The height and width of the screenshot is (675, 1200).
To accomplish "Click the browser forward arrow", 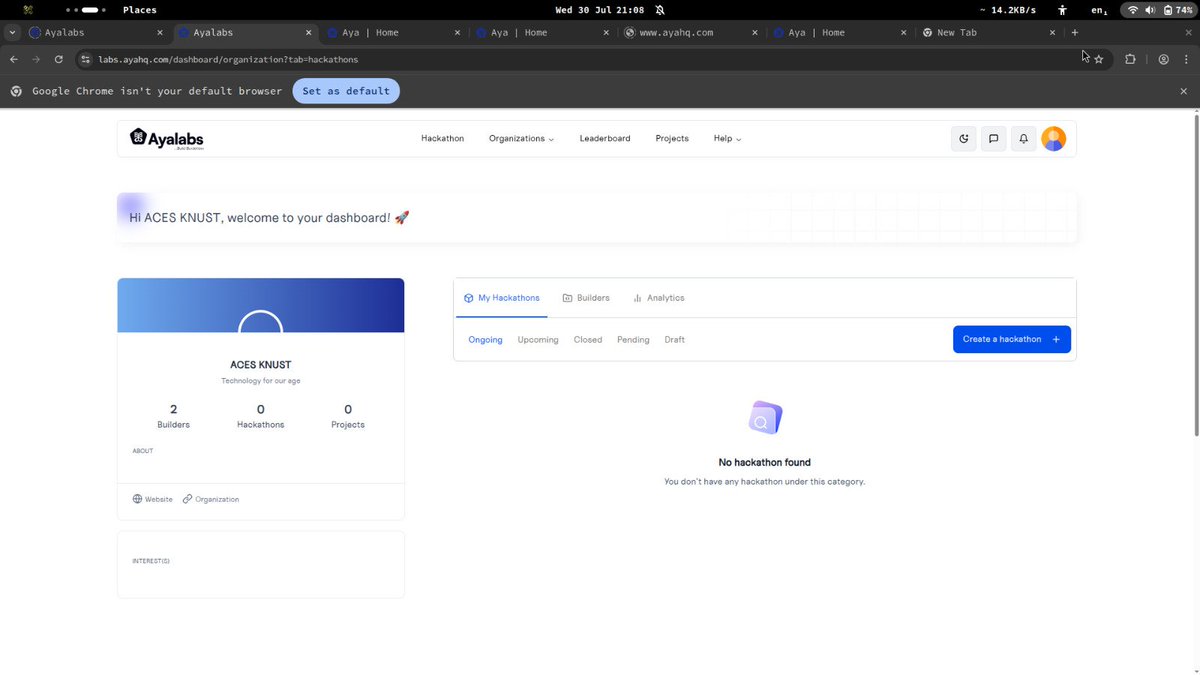I will [36, 59].
